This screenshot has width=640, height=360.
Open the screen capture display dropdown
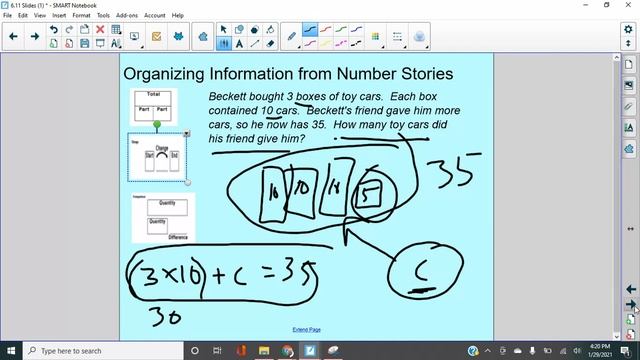(x=135, y=37)
